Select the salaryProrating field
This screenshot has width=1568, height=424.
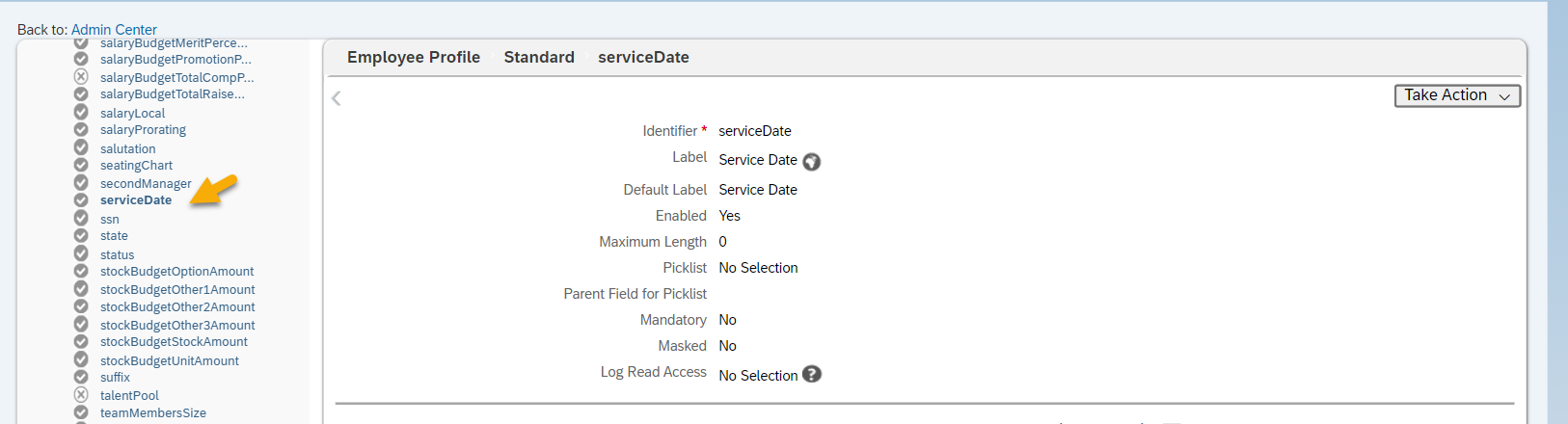143,130
